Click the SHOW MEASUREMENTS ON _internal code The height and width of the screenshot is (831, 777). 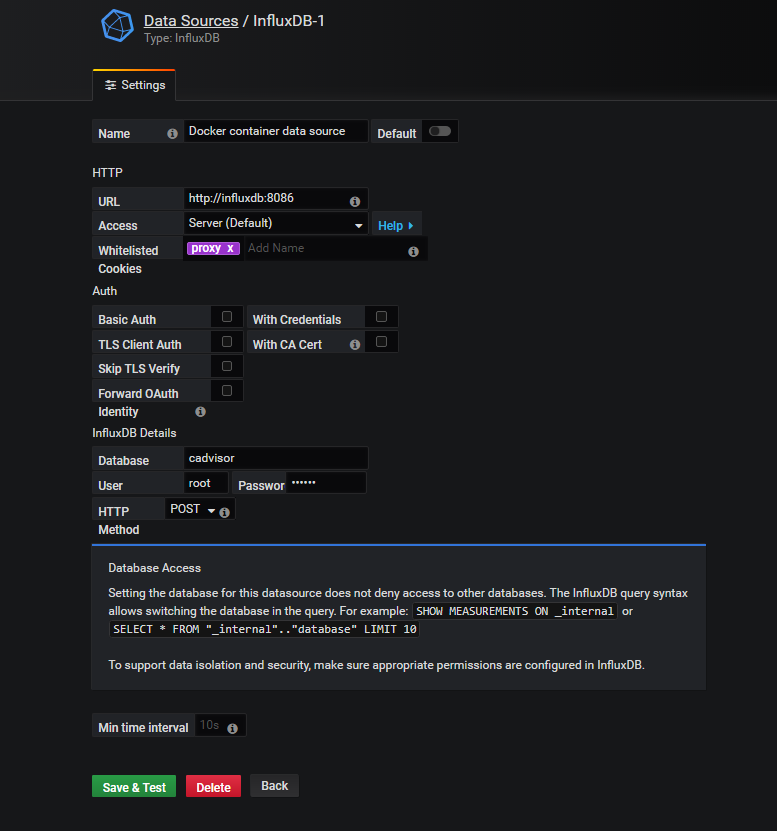point(515,611)
